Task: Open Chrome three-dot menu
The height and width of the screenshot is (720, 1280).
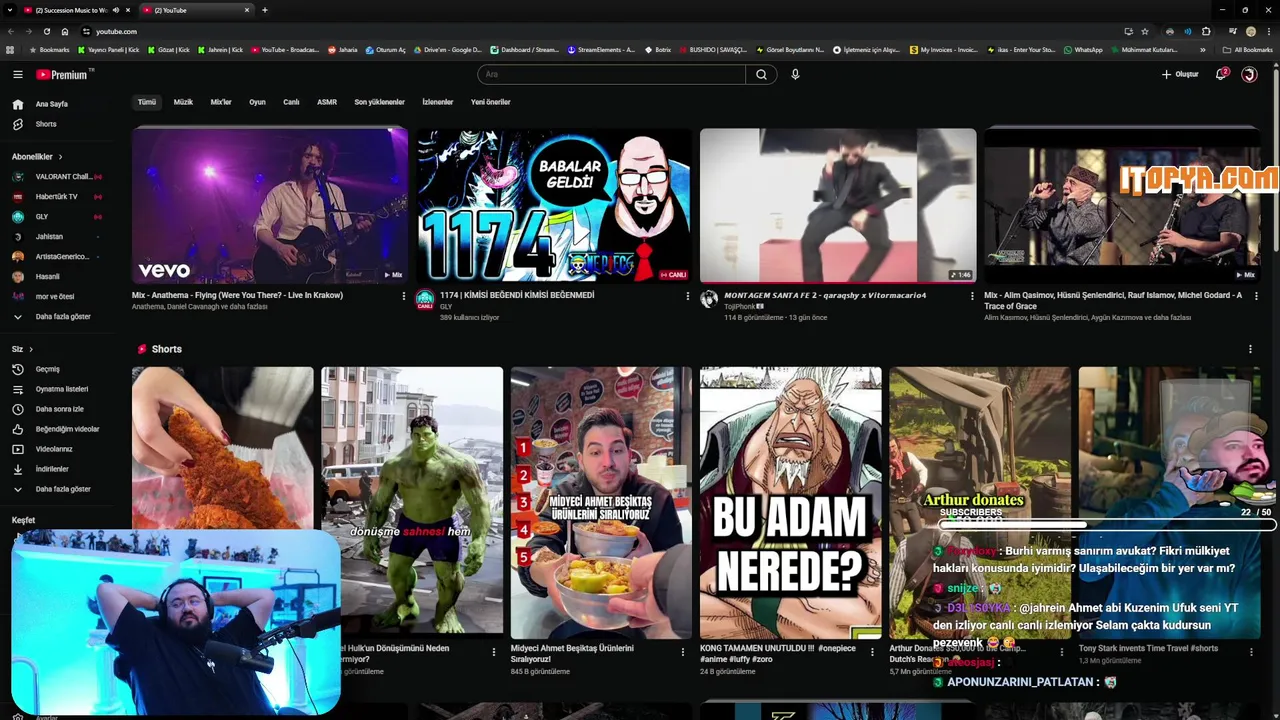Action: 1269,31
